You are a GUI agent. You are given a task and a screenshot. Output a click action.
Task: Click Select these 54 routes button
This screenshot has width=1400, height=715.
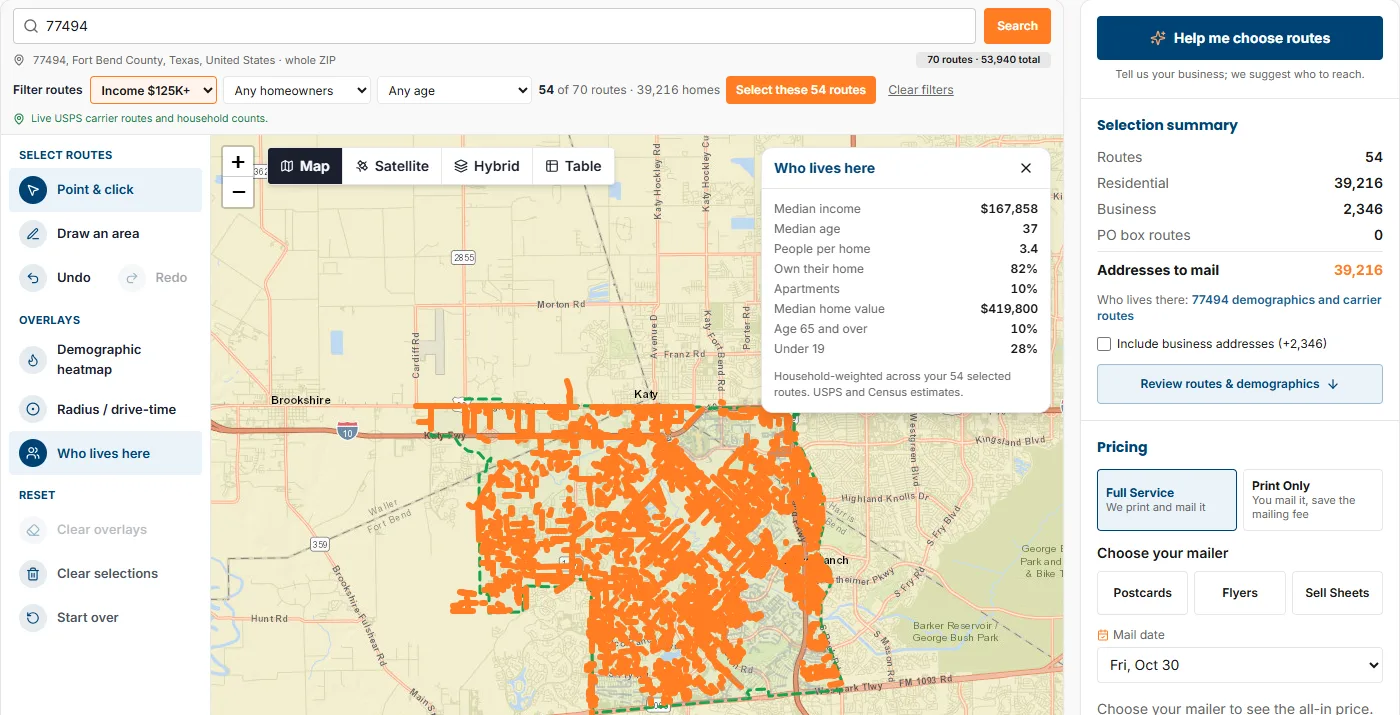[x=801, y=90]
